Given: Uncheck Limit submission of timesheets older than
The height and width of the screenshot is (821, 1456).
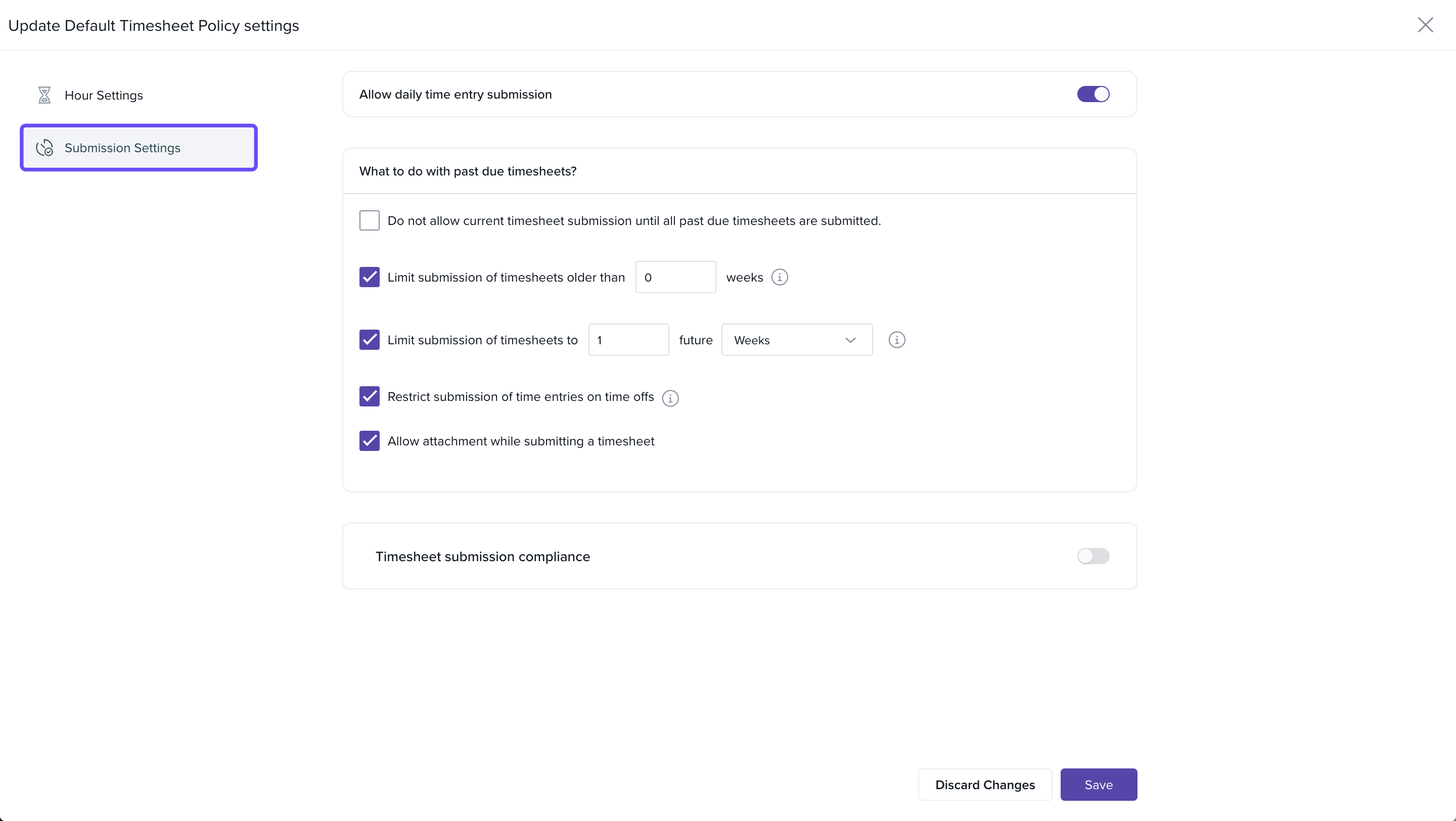Looking at the screenshot, I should 369,278.
